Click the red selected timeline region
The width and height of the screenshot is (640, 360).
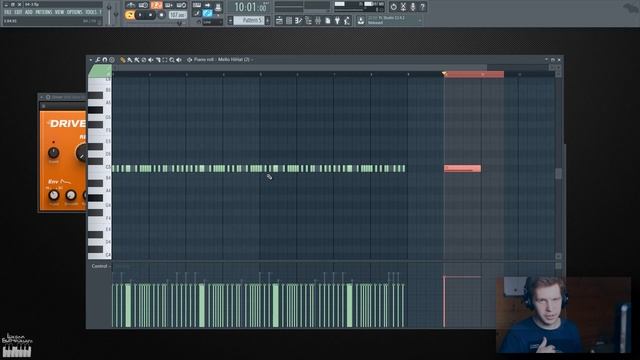[474, 74]
